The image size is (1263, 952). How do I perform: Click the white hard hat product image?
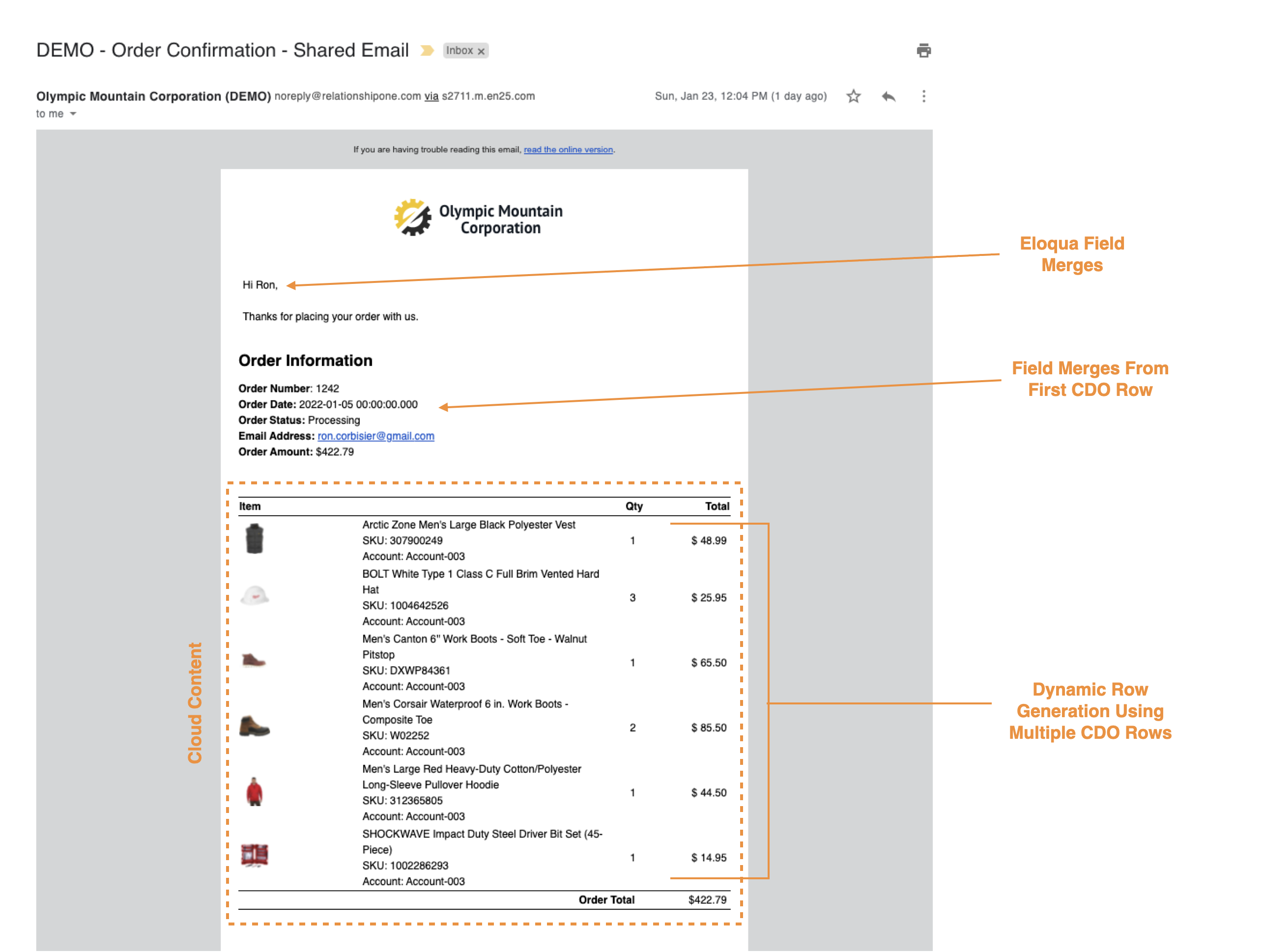pyautogui.click(x=255, y=596)
